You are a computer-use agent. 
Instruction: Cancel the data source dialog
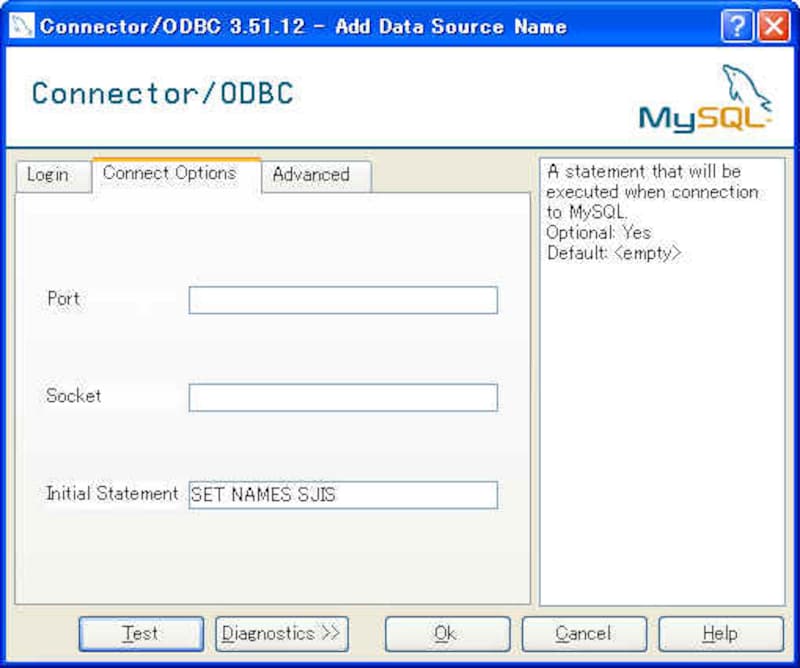pos(583,633)
